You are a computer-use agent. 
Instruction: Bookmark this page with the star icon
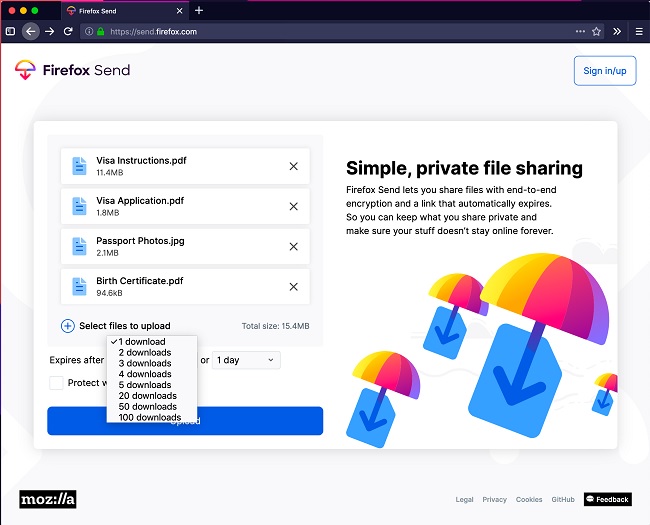click(596, 32)
